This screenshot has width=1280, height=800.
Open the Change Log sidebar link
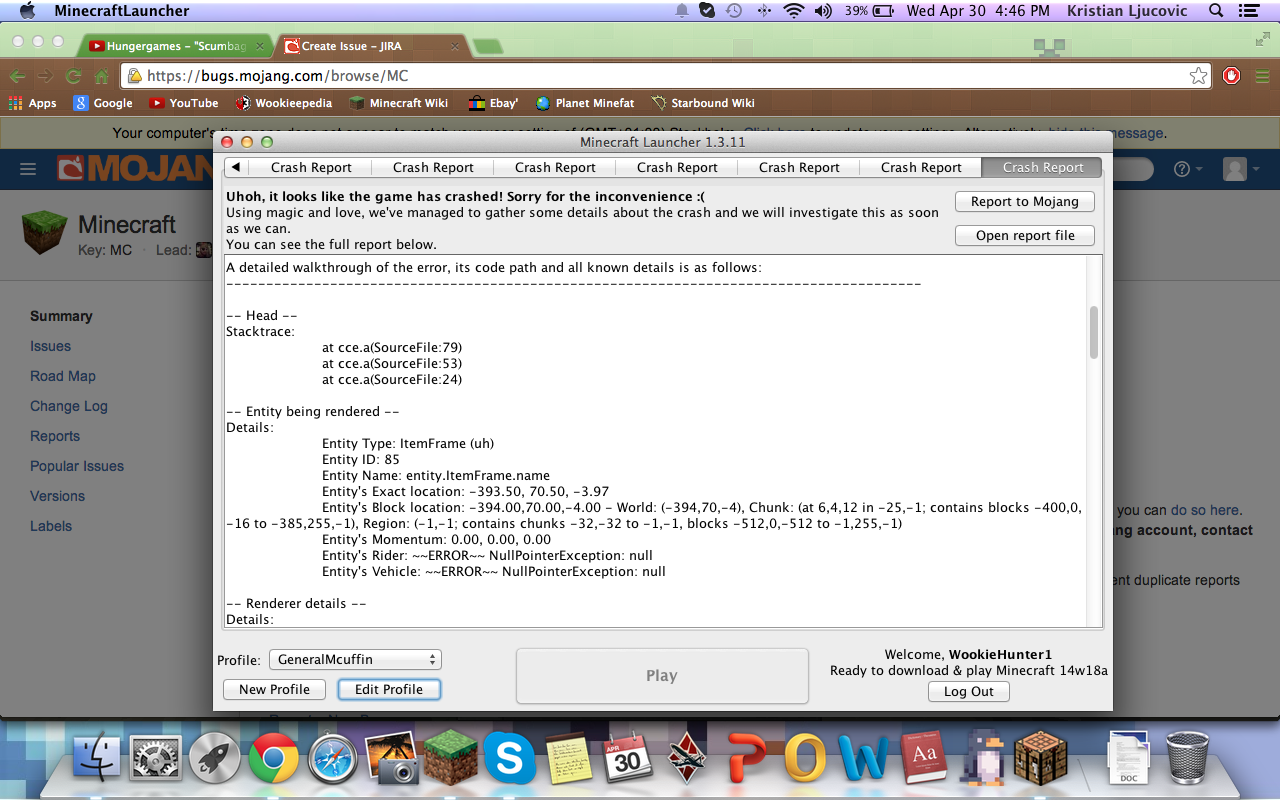click(x=69, y=406)
